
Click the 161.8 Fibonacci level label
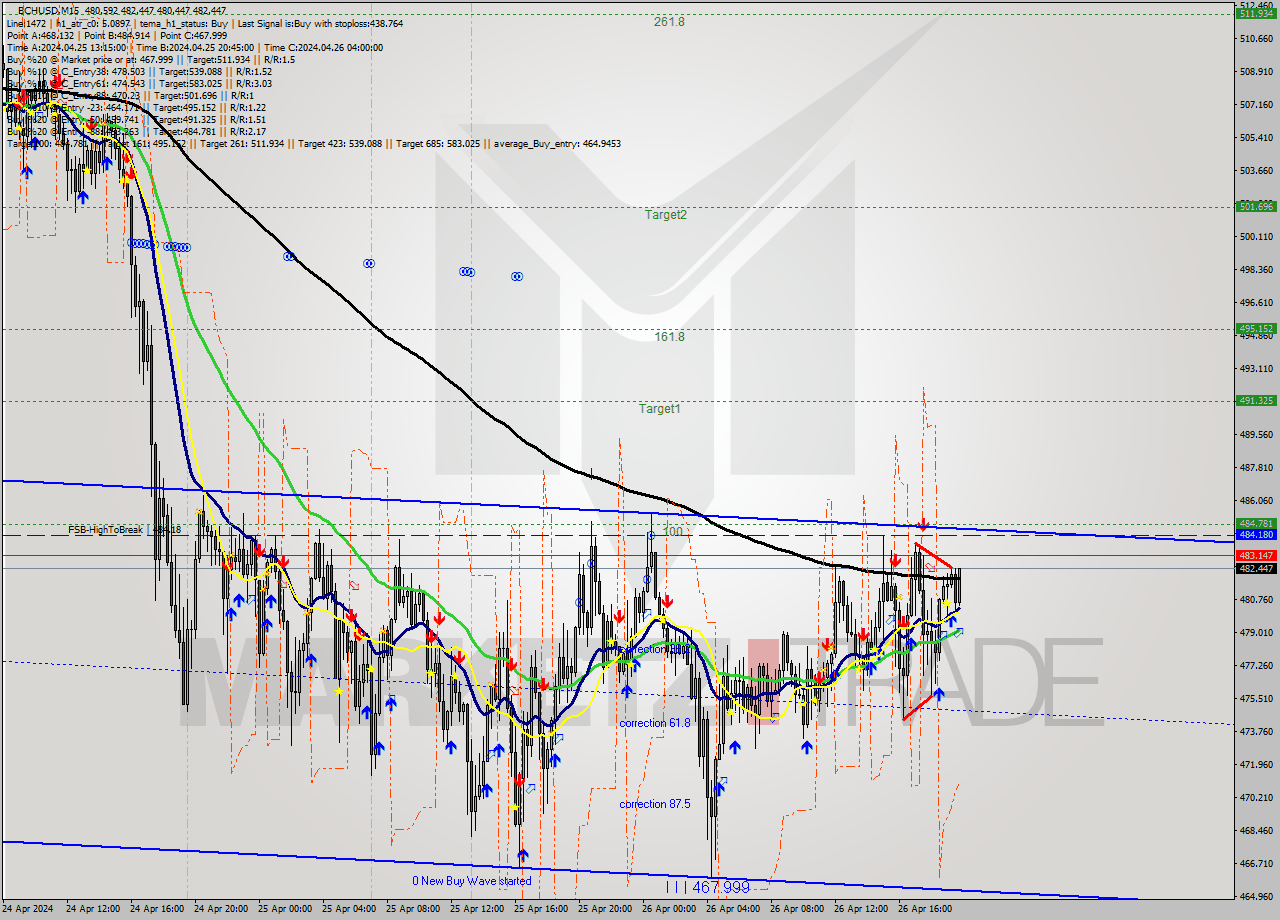(669, 337)
